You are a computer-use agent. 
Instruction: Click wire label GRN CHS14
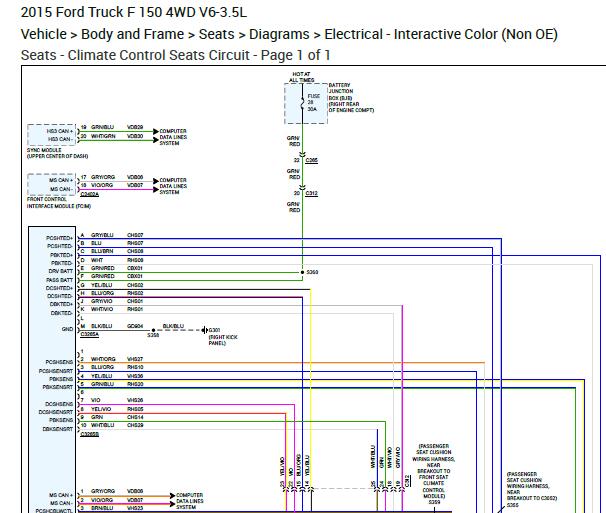[117, 417]
